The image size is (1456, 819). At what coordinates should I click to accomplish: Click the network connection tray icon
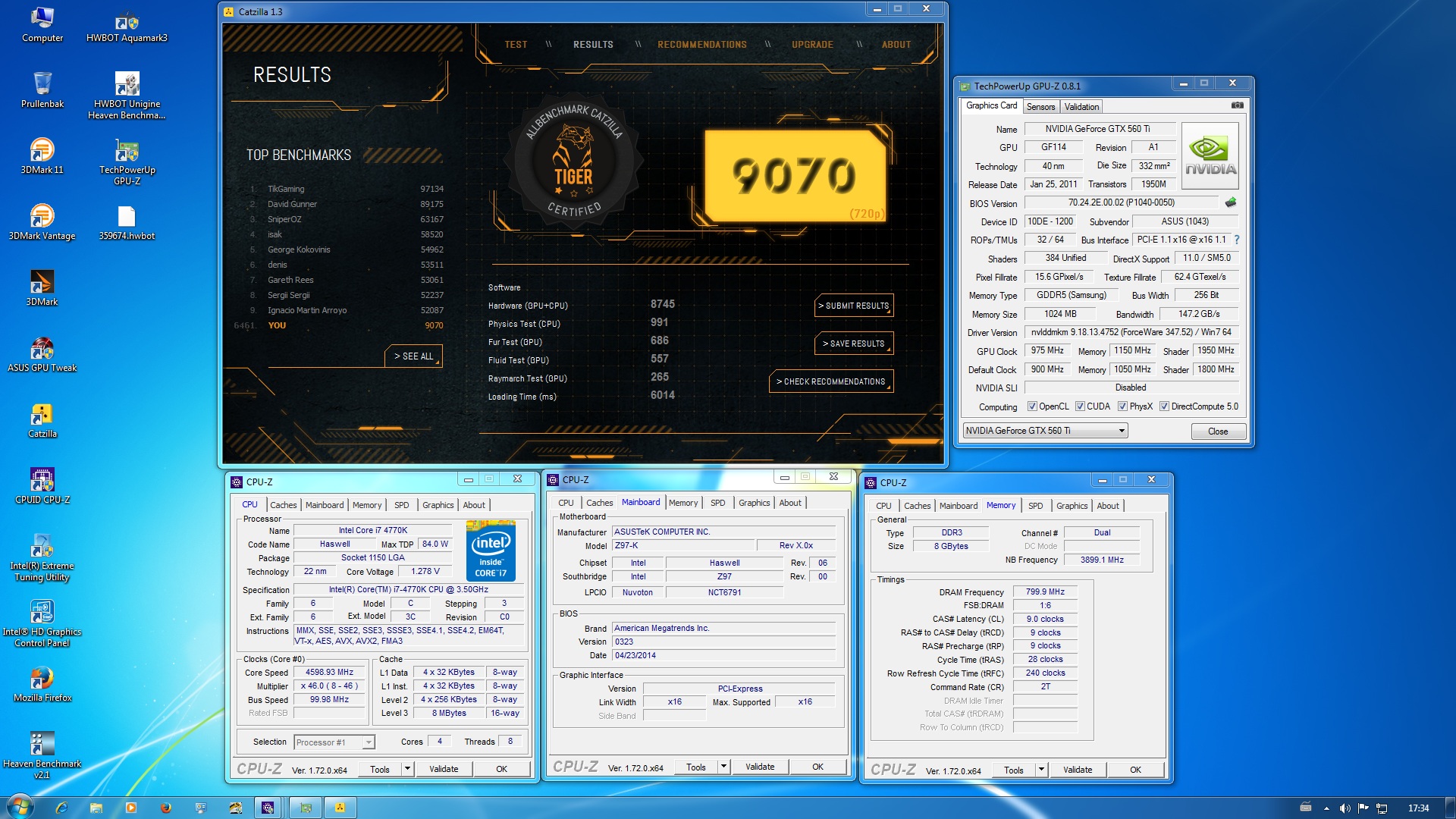(1382, 808)
